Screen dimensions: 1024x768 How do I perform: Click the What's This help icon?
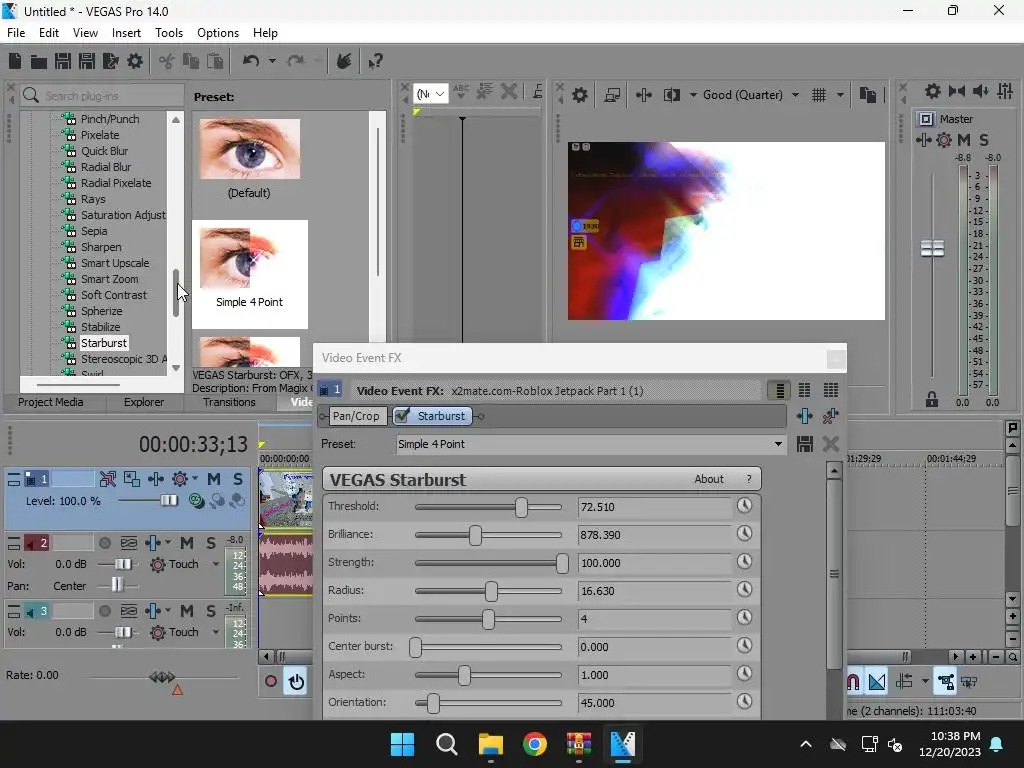(376, 61)
